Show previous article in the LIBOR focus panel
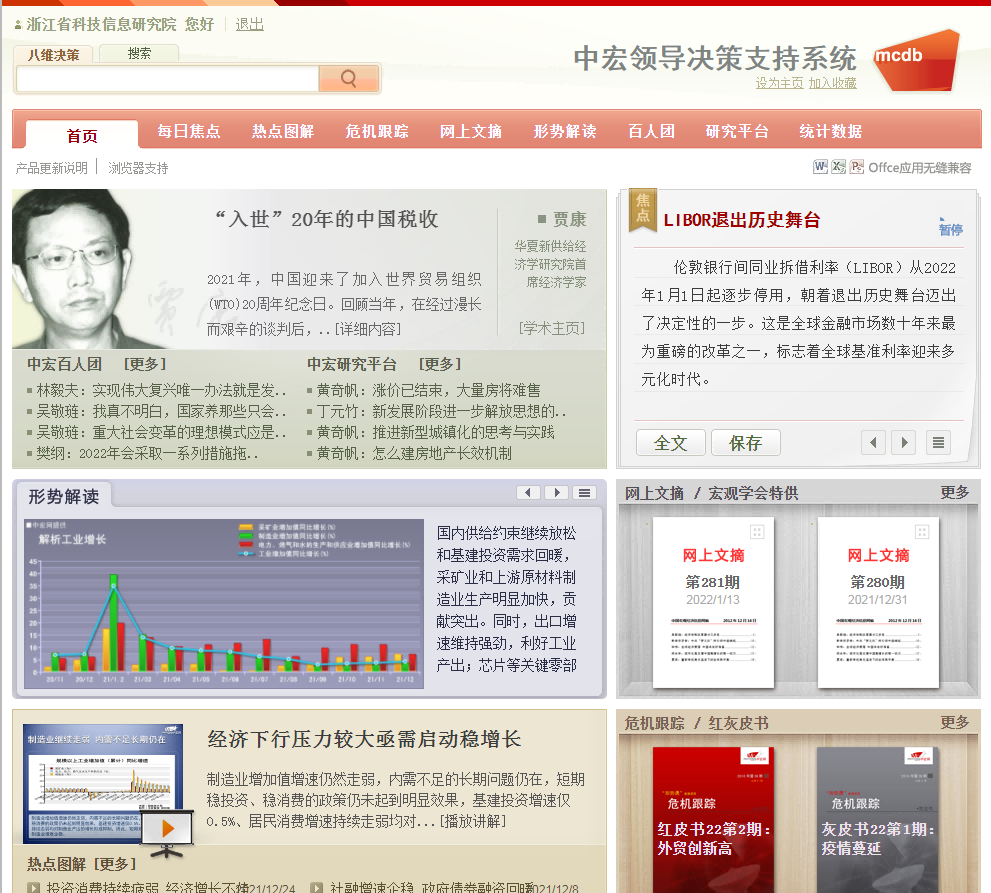Image resolution: width=991 pixels, height=893 pixels. 874,442
